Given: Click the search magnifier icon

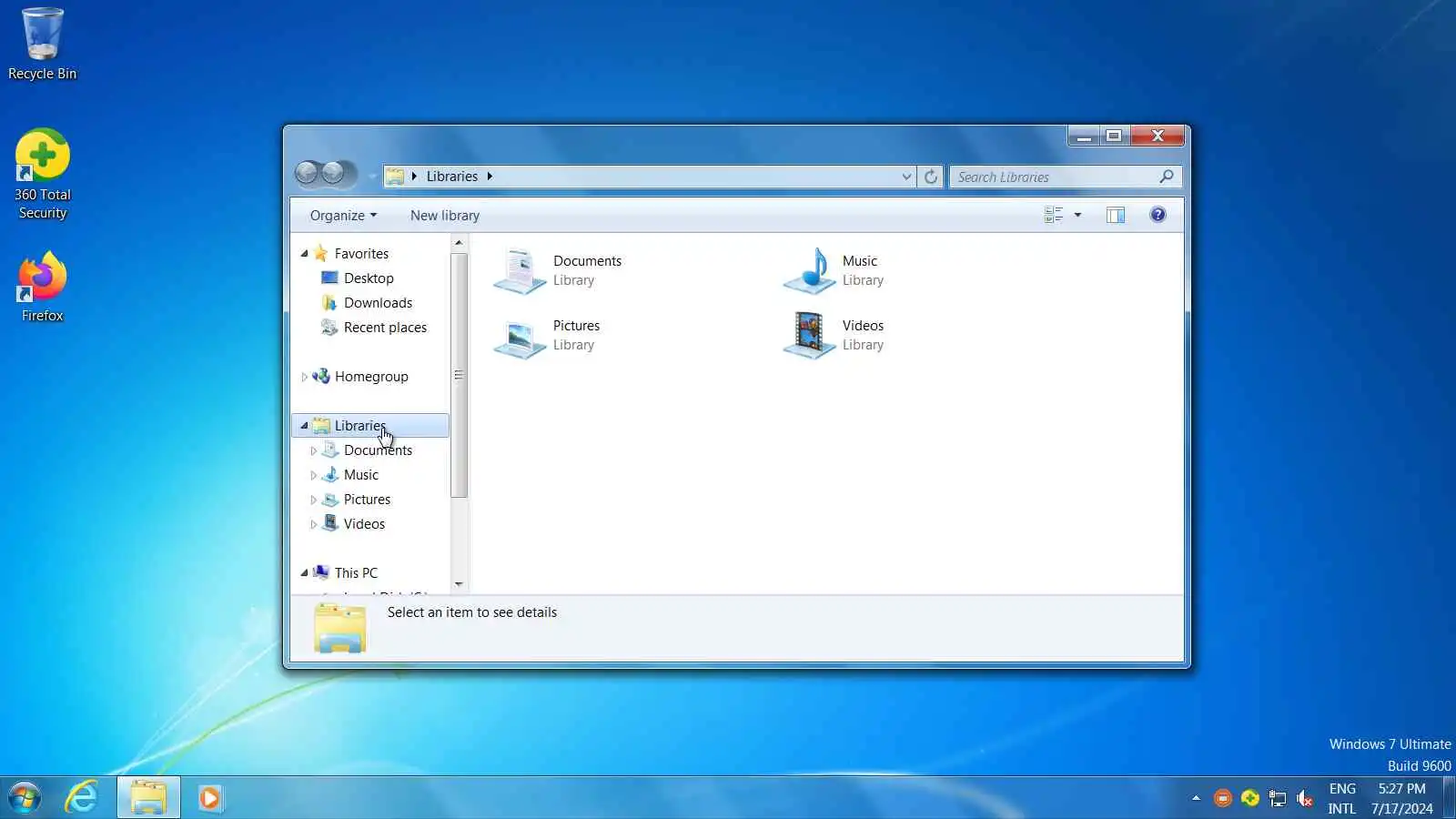Looking at the screenshot, I should tap(1167, 177).
